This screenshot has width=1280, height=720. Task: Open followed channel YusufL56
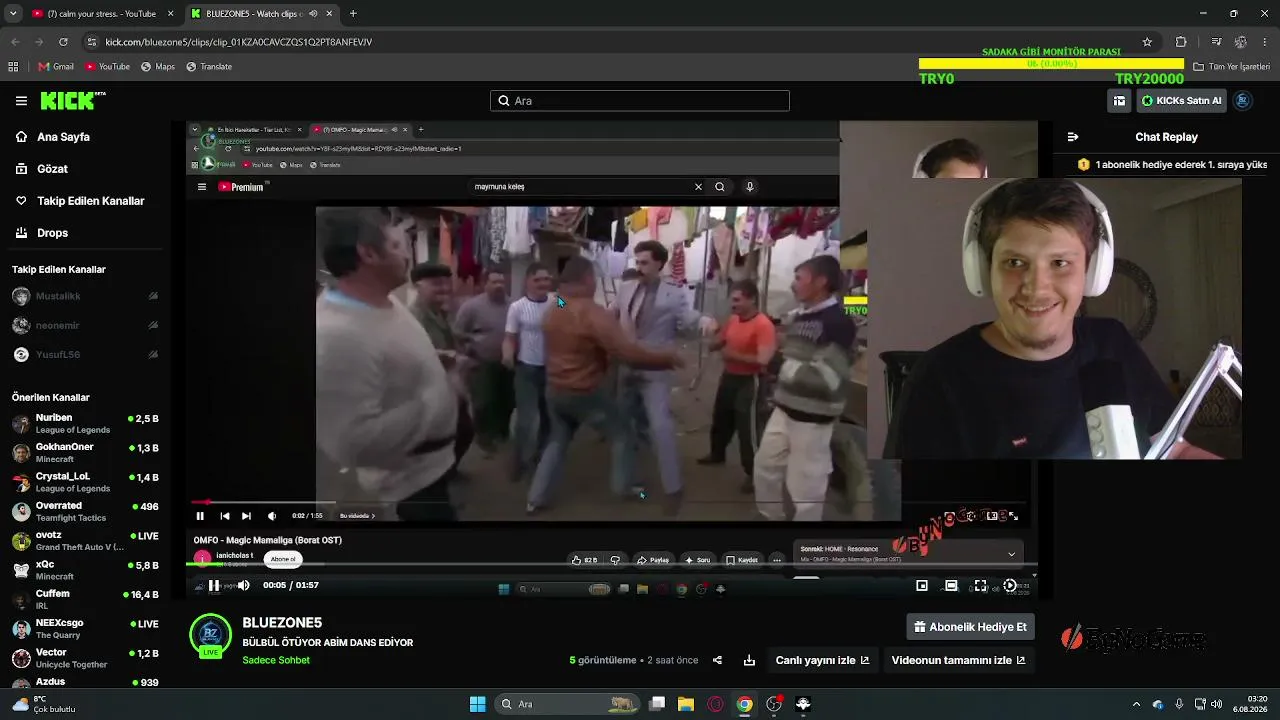[85, 355]
